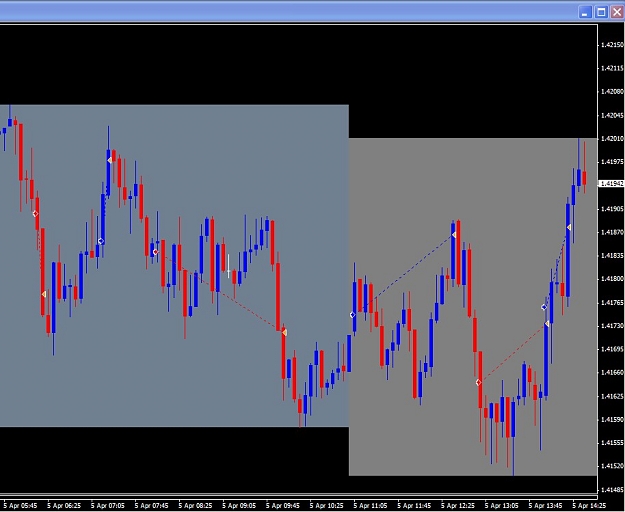Click time label 5 Apr 12:25
Viewport: 625px width, 512px height.
[458, 506]
